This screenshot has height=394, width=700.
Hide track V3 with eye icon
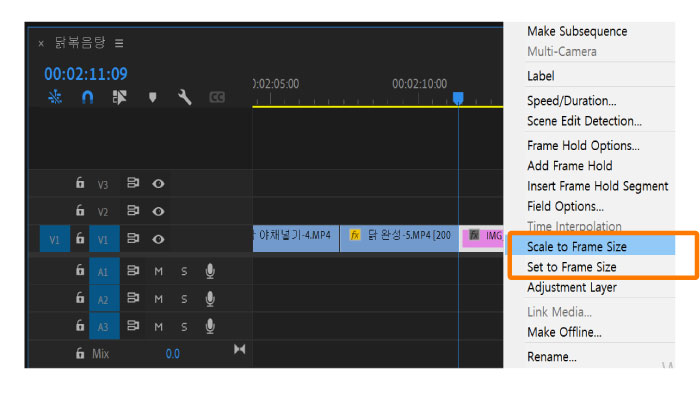coord(158,184)
